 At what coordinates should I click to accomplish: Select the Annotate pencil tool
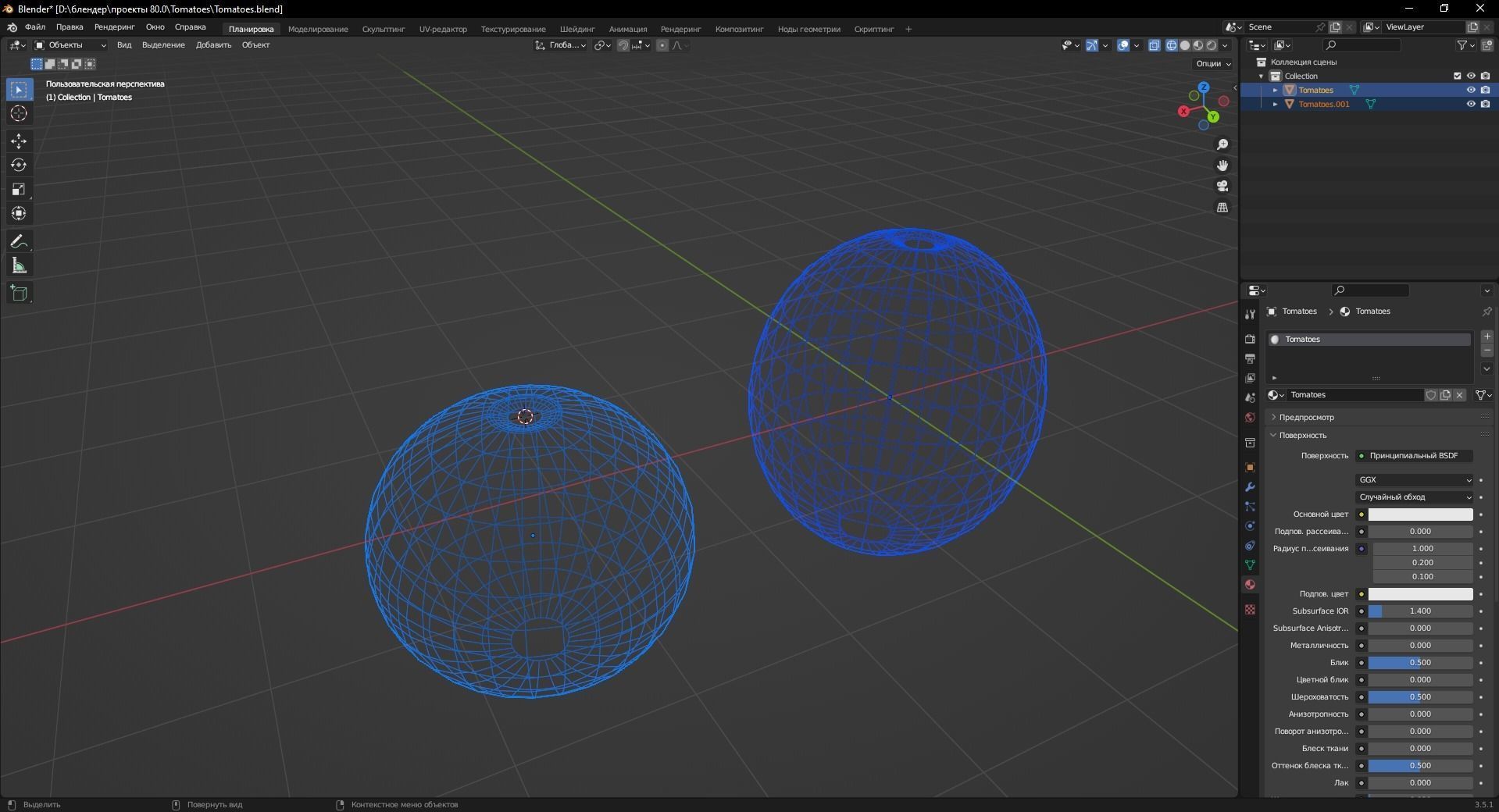tap(19, 242)
